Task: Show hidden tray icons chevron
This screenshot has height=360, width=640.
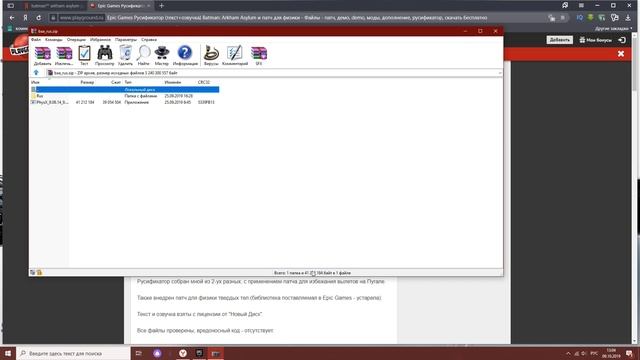Action: click(x=568, y=353)
